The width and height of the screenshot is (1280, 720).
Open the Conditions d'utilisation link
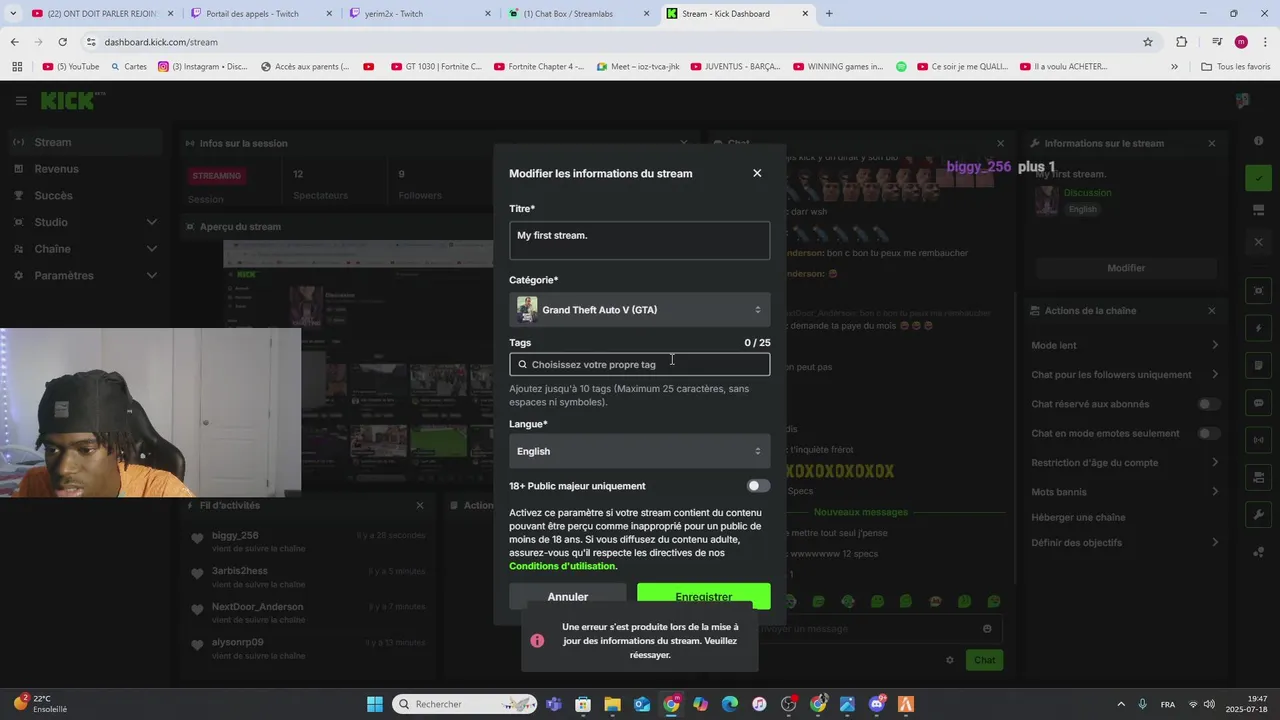point(563,566)
